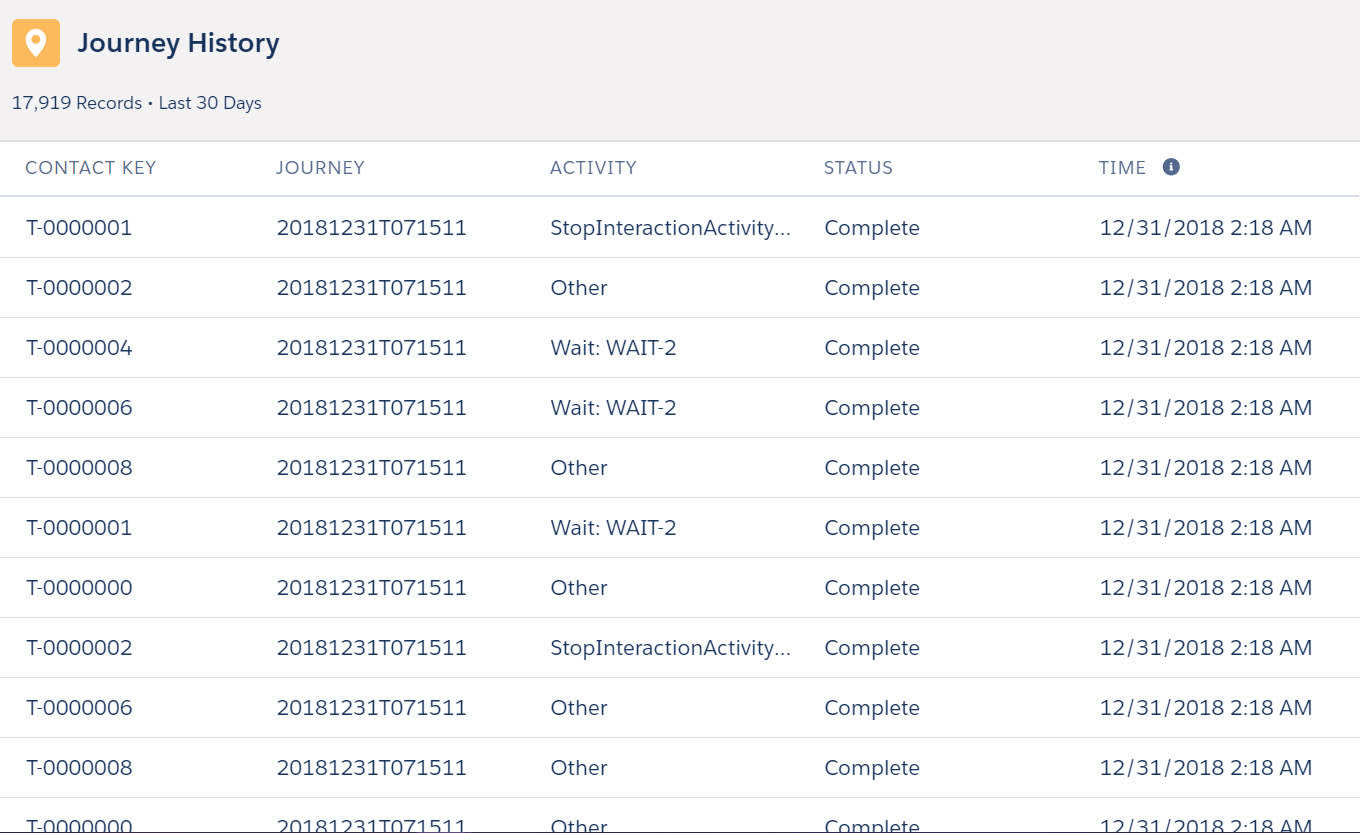Click the Journey History title
Screen dimensions: 1360x833
[178, 43]
